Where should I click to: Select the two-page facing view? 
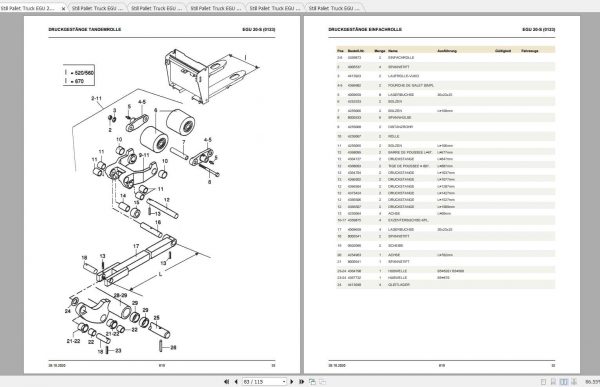pyautogui.click(x=564, y=382)
